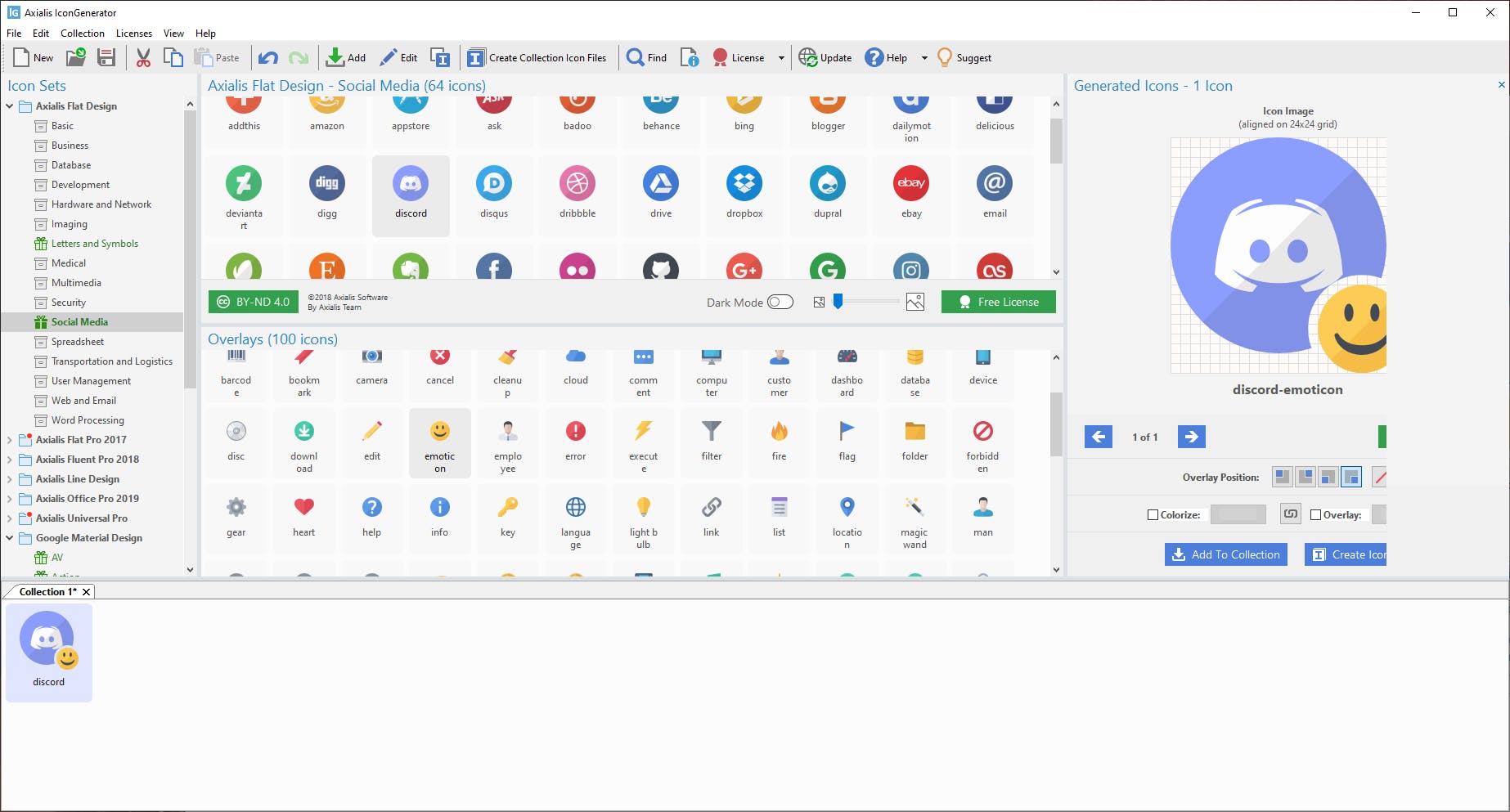Screen dimensions: 1510x812
Task: Click Create Collection Icon Files
Action: pos(537,57)
